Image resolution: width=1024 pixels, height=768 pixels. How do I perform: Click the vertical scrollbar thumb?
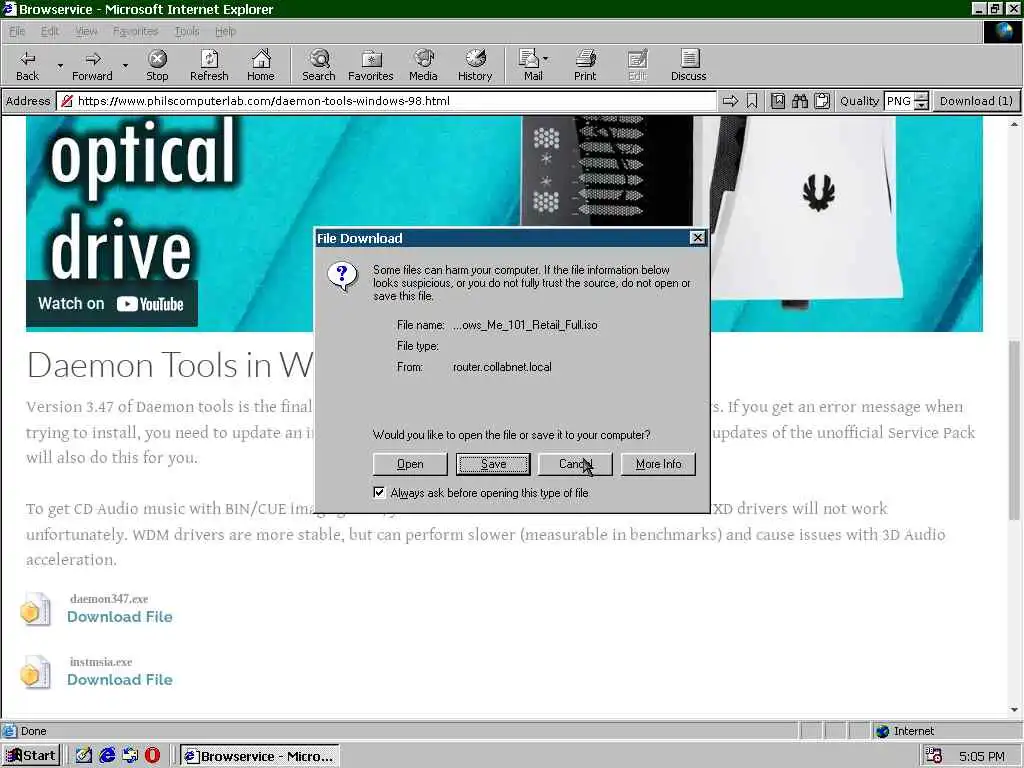coord(1014,430)
